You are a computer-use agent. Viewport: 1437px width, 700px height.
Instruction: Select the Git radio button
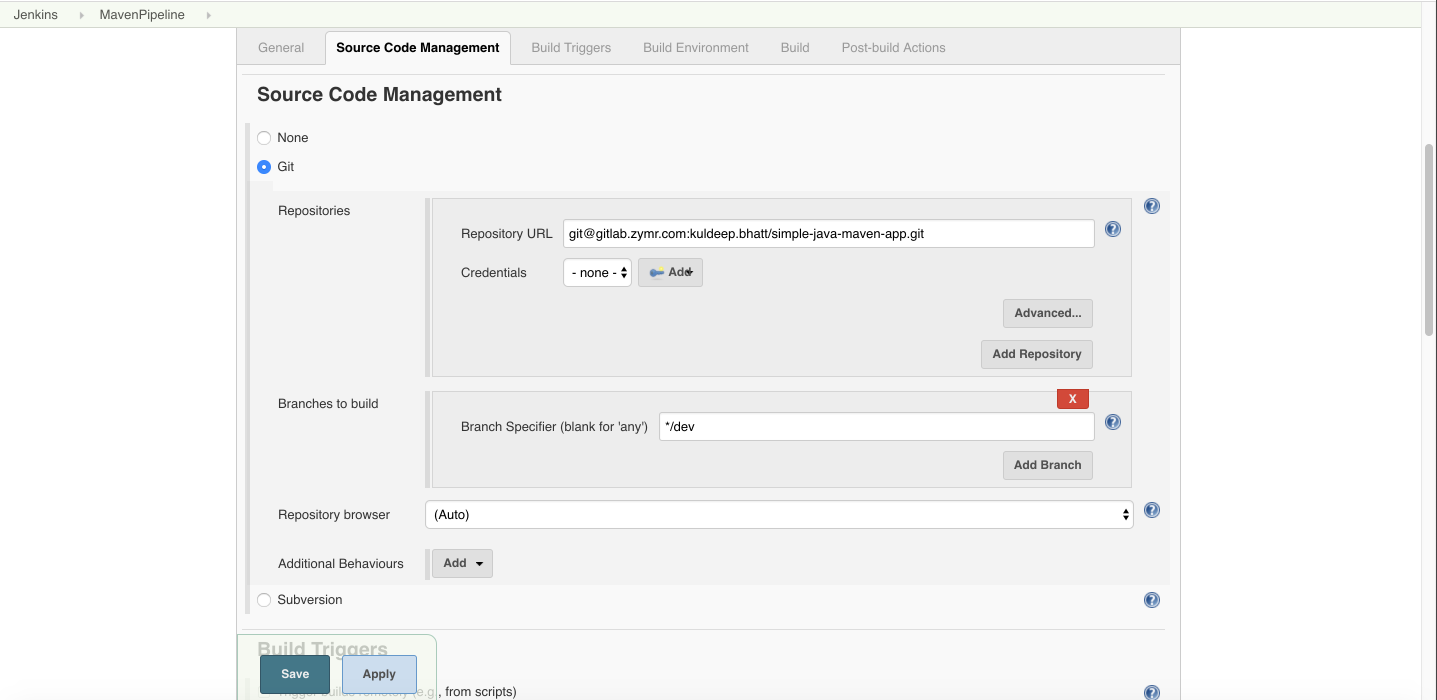(263, 166)
